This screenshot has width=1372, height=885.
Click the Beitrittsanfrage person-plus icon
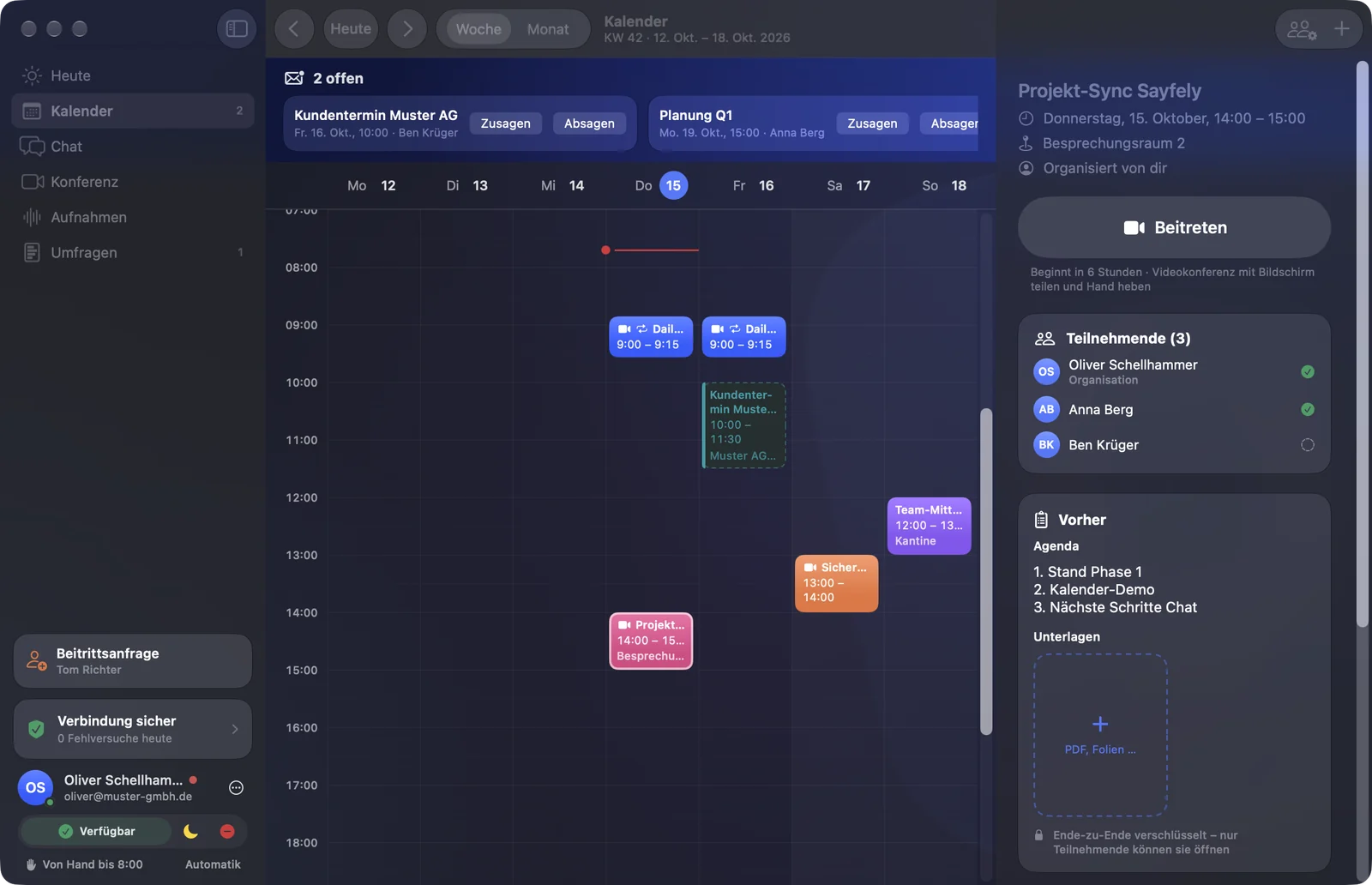[x=36, y=660]
